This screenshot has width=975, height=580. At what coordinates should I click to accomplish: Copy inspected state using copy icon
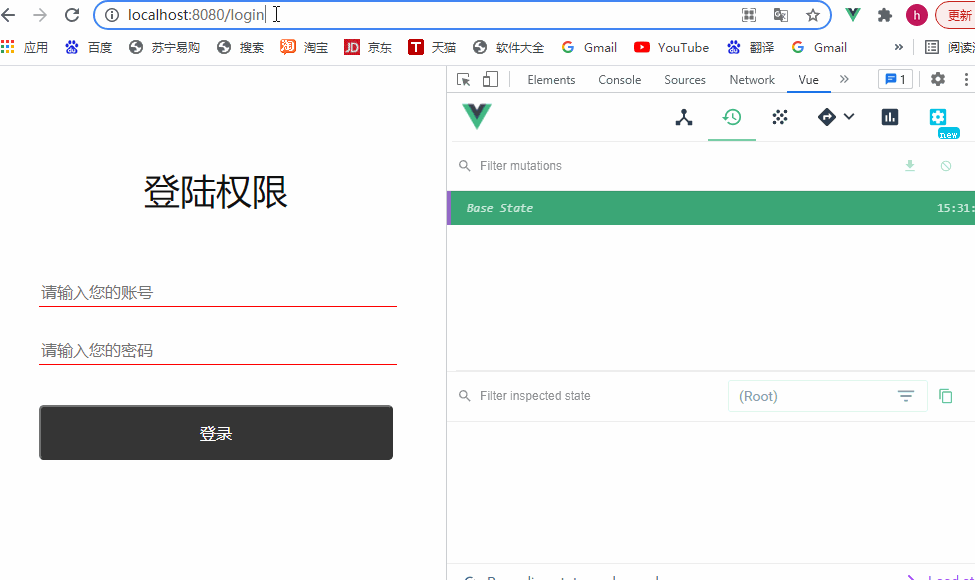point(946,395)
